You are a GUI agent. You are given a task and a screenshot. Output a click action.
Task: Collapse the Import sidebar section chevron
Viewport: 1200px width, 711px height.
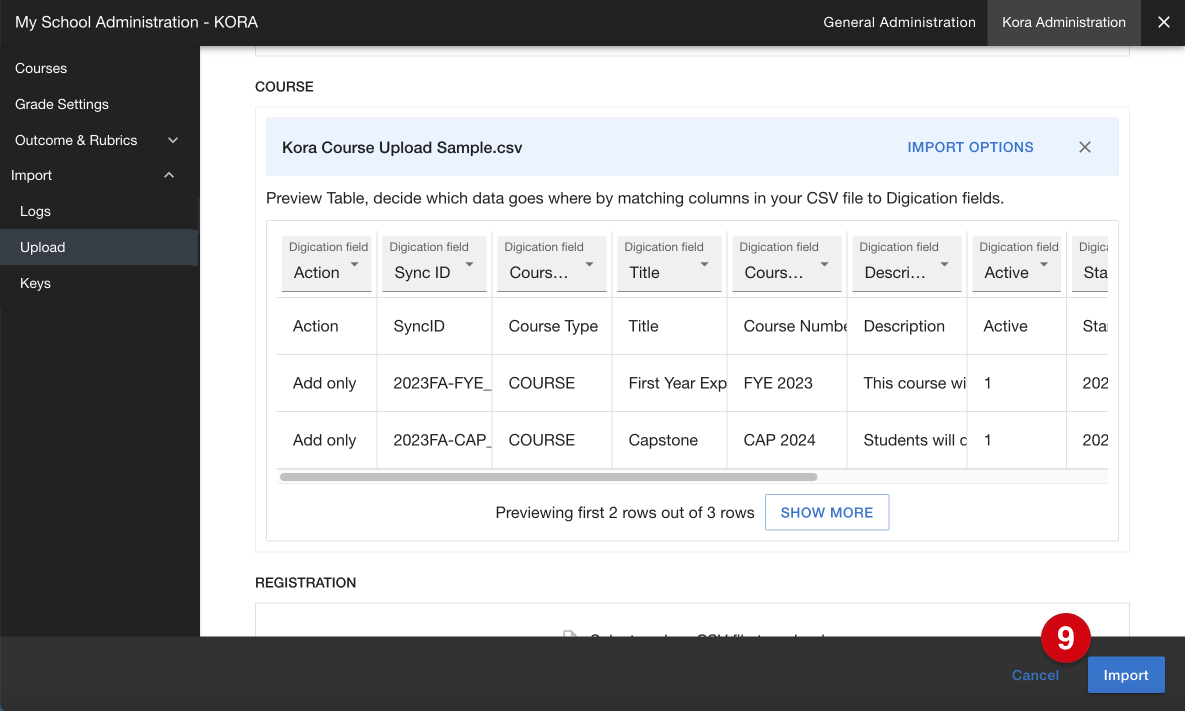pos(169,175)
